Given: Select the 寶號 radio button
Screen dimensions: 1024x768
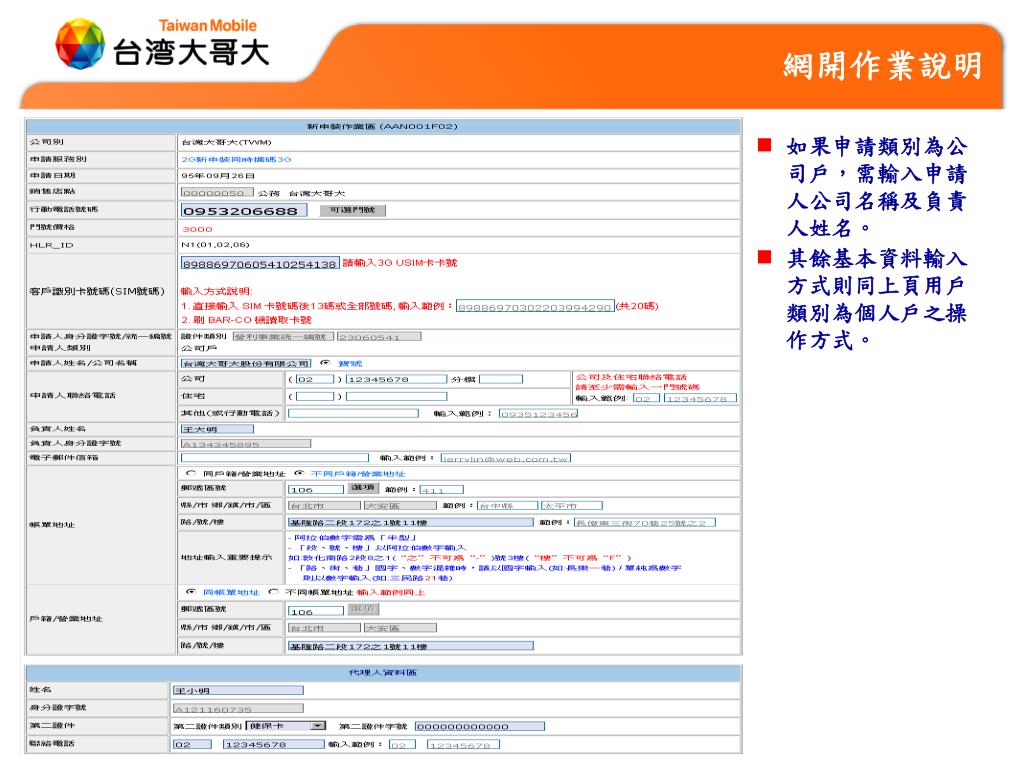Looking at the screenshot, I should click(x=325, y=362).
